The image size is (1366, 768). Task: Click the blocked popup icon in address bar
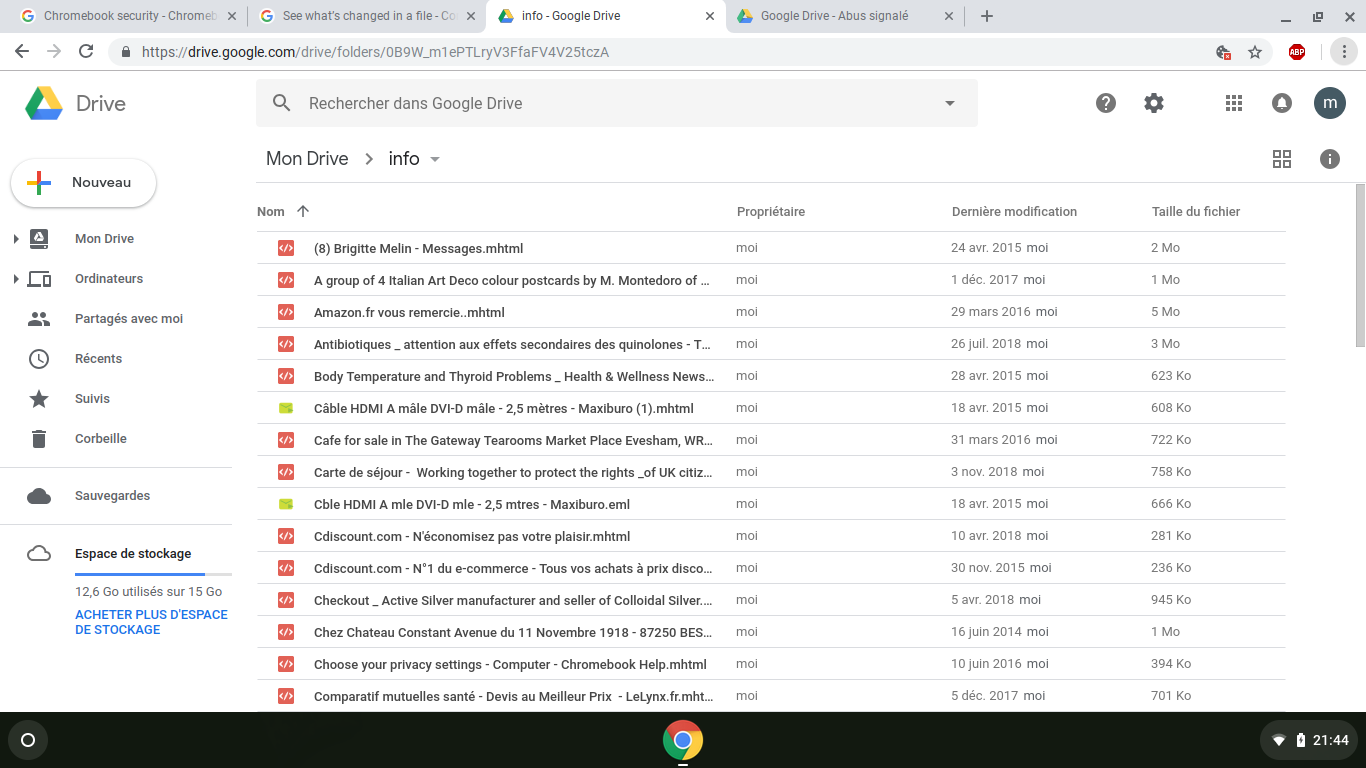[x=1223, y=52]
